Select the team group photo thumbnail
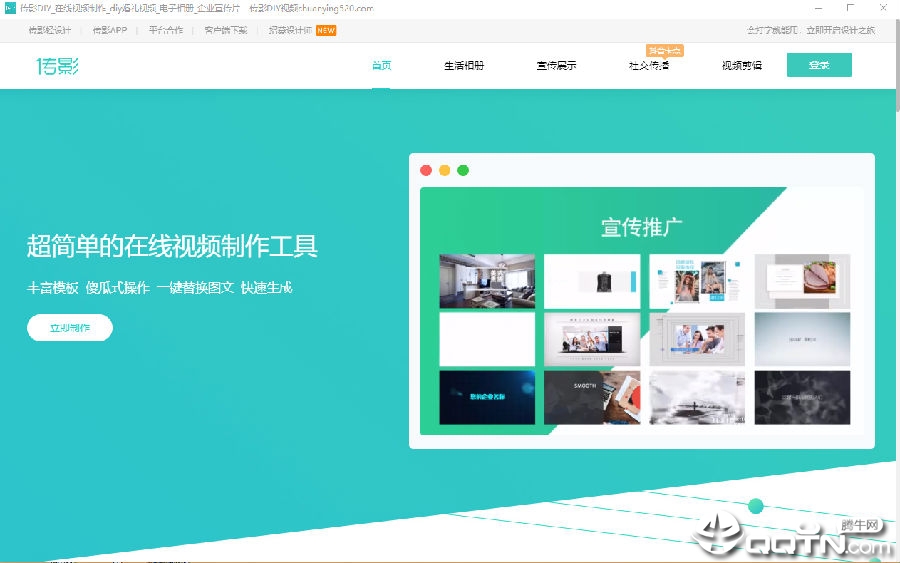This screenshot has height=563, width=900. pos(592,339)
